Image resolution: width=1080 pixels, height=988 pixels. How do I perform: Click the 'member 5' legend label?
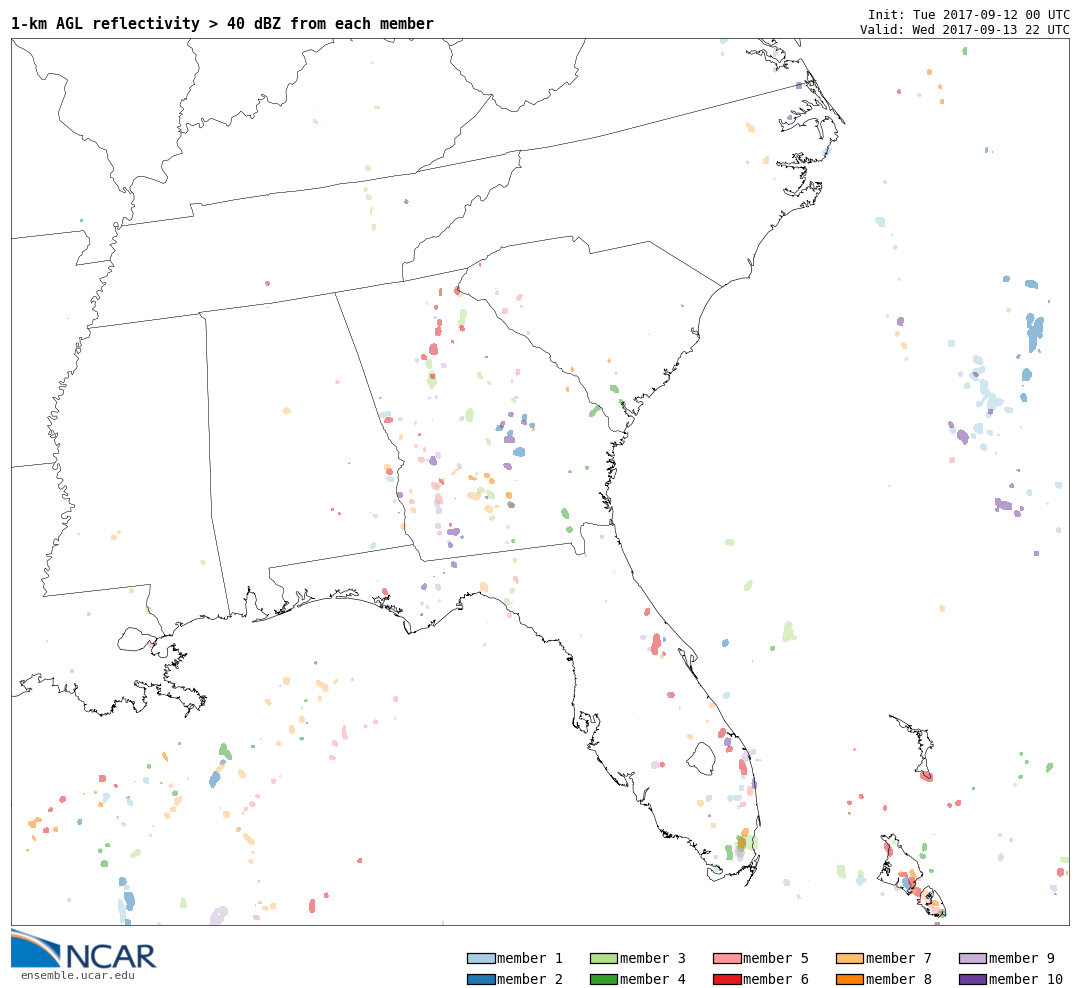click(776, 958)
